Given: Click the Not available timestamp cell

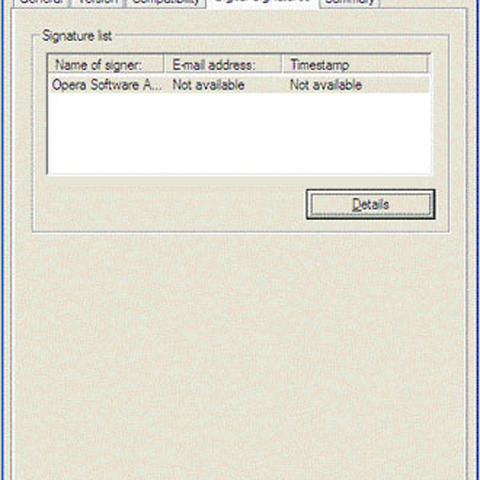Looking at the screenshot, I should (326, 85).
